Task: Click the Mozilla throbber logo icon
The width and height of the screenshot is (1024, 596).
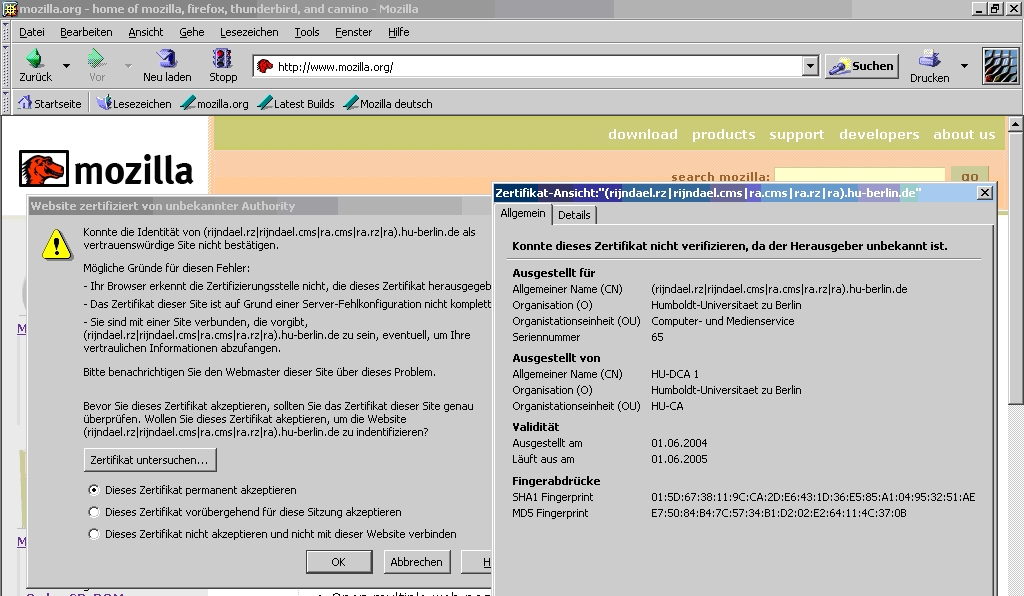Action: click(x=1000, y=66)
